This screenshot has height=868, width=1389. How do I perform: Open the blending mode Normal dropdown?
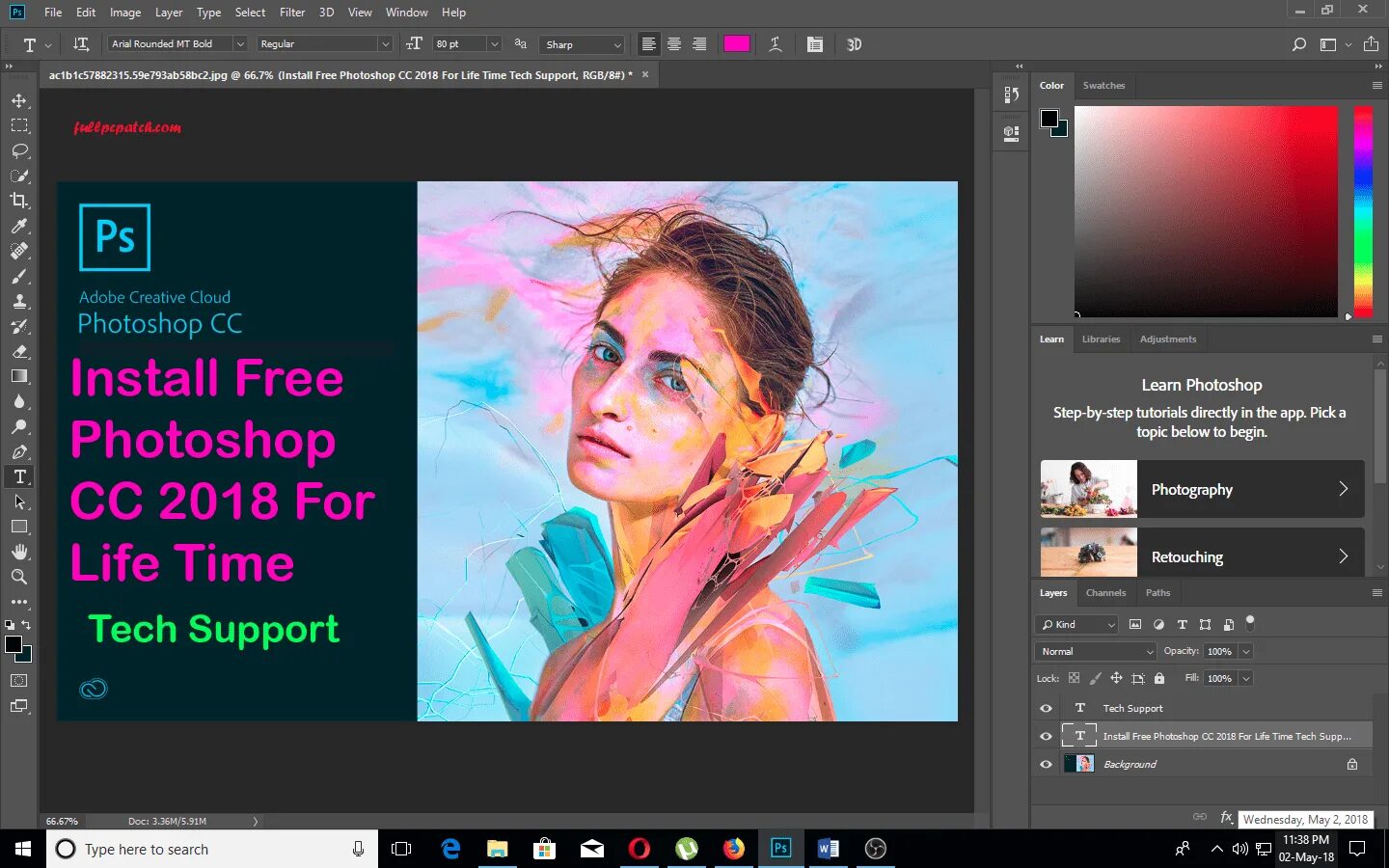(1096, 652)
